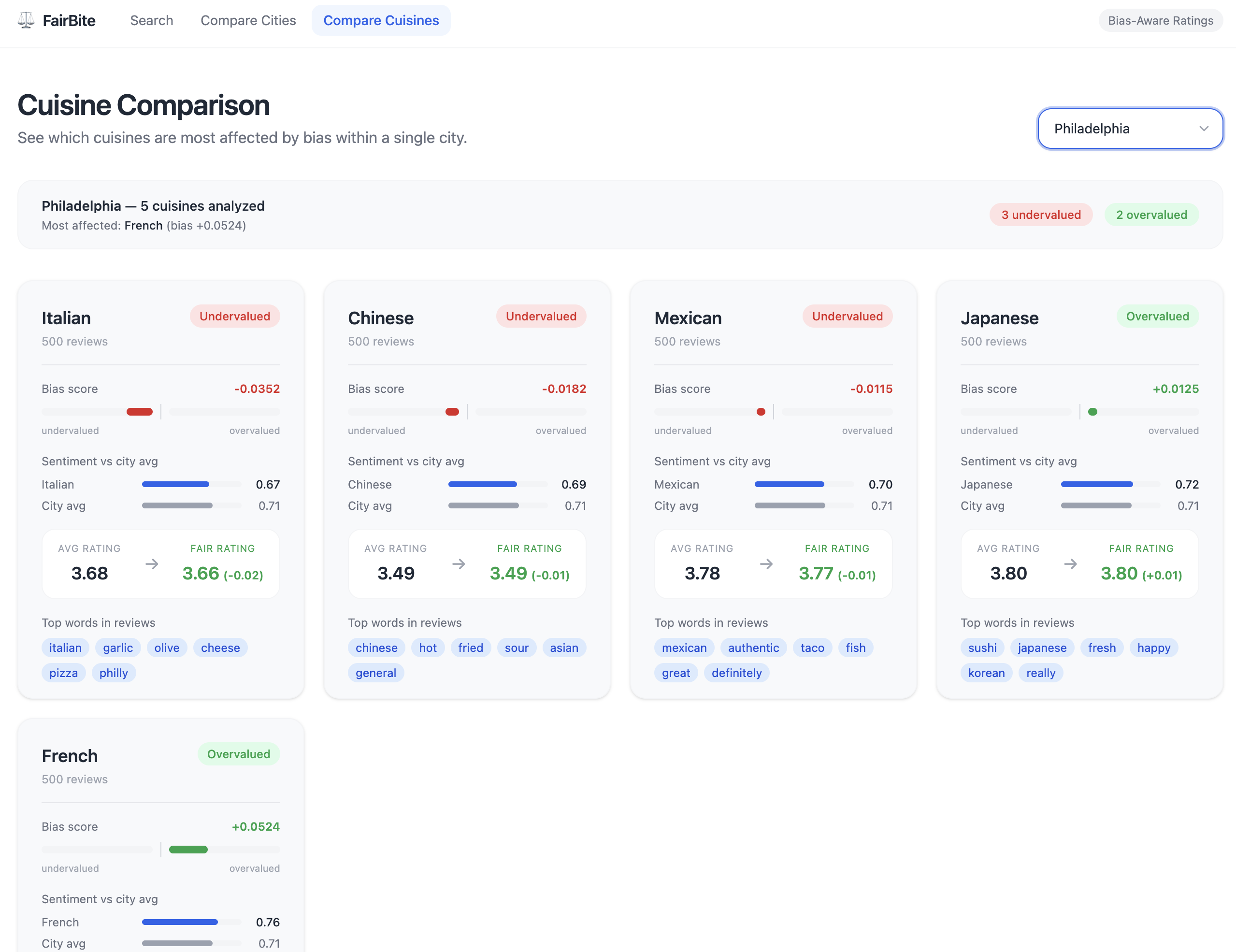Click the 'sushi' top word tag
Viewport: 1236px width, 952px height.
982,648
